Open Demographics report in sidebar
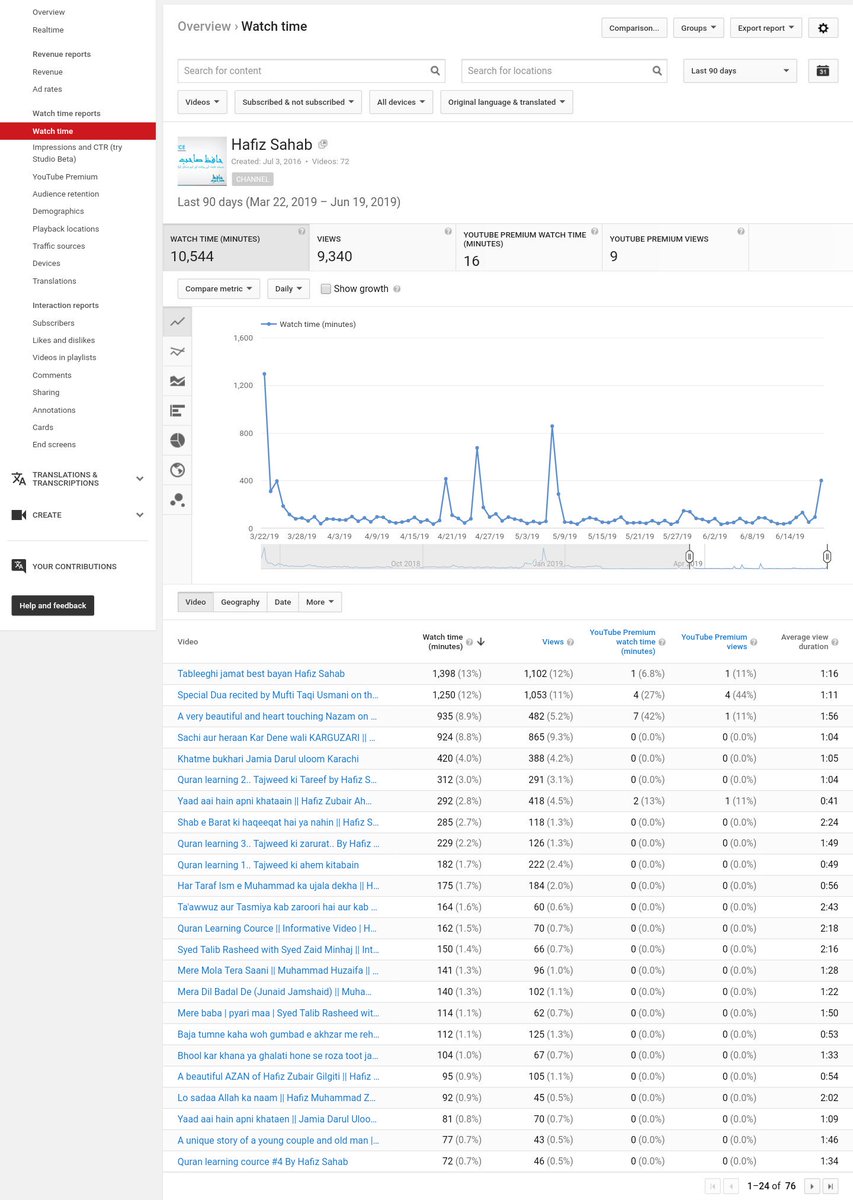 pos(58,211)
